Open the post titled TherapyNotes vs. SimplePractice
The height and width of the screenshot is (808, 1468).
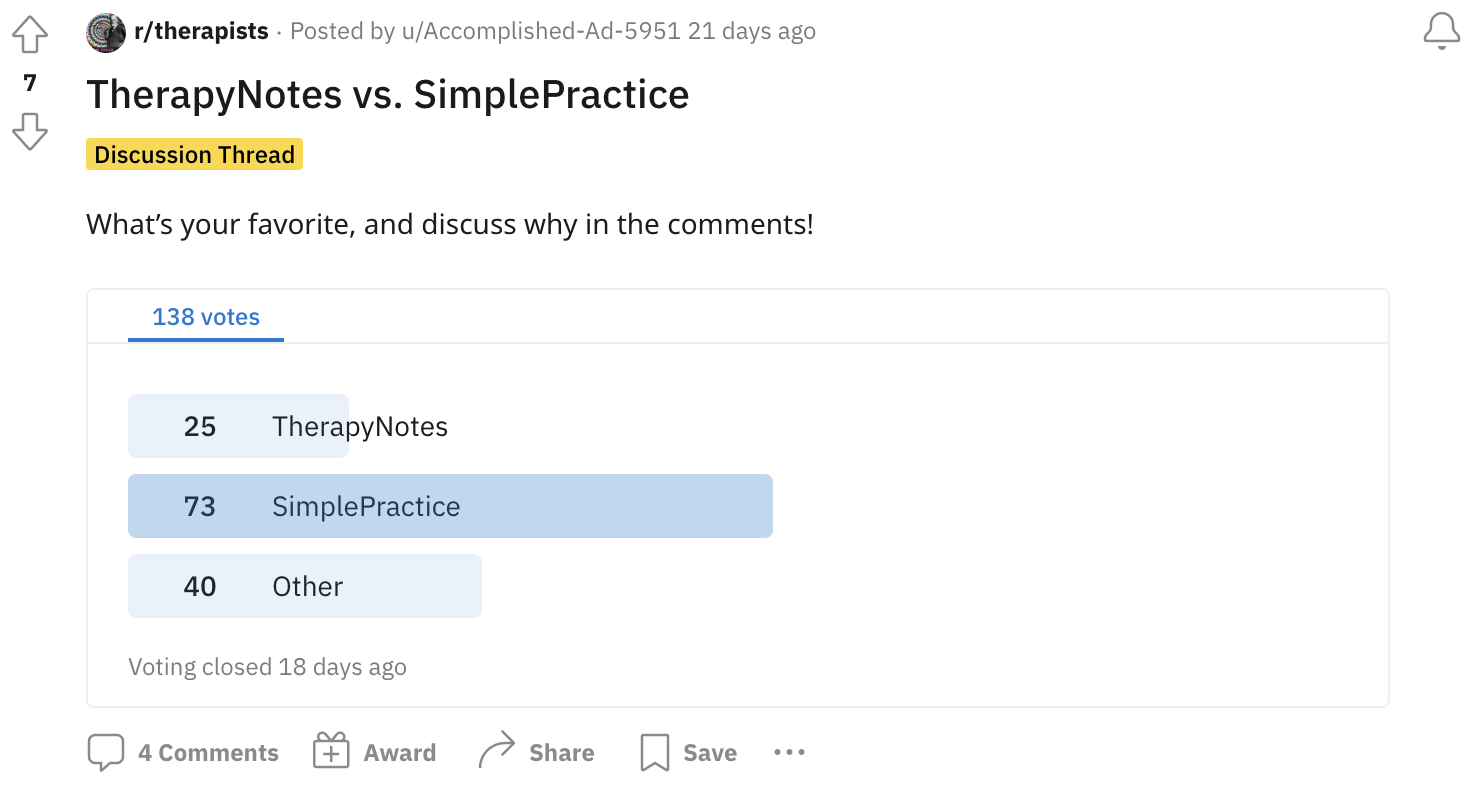[388, 94]
